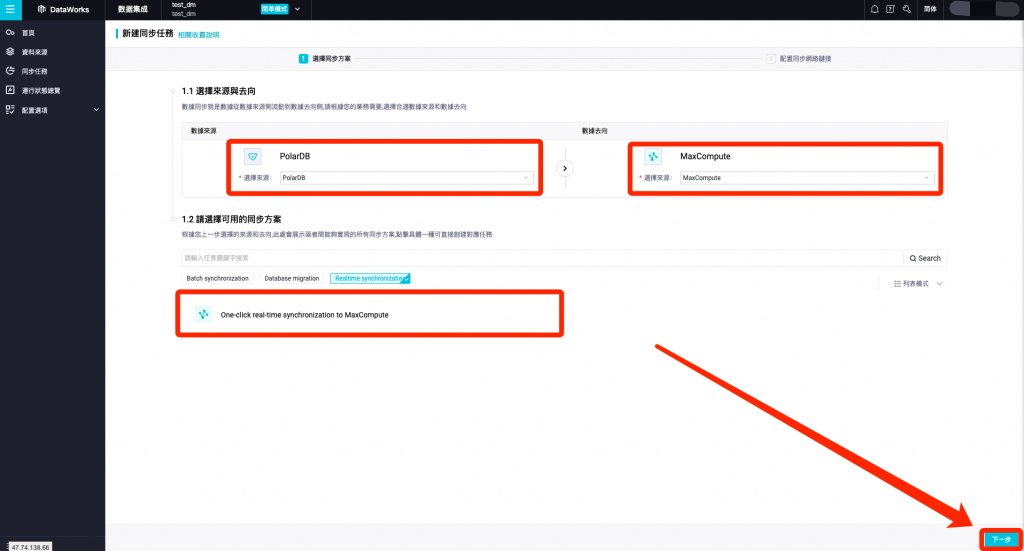
Task: Select One-click real-time synchronization to MaxCompute
Action: 370,314
